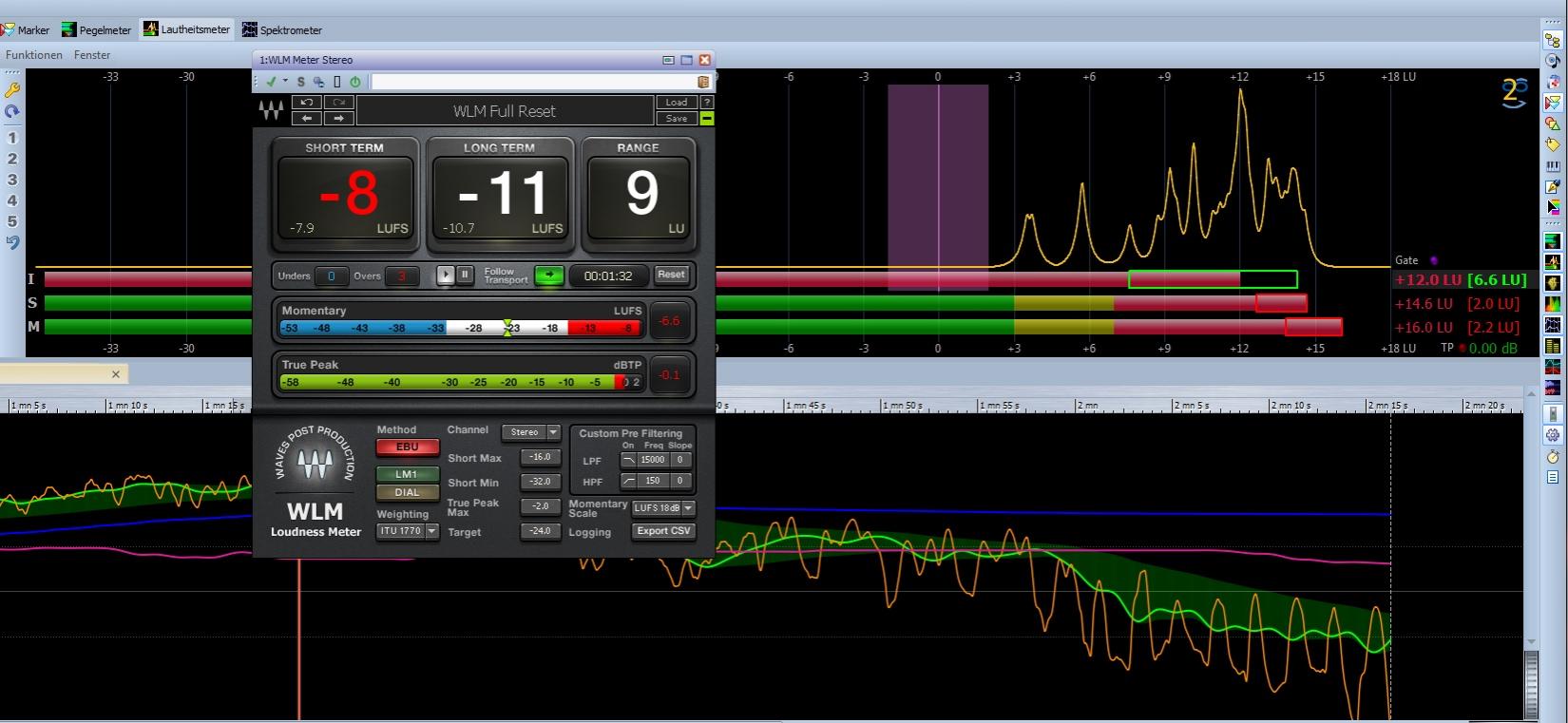Select the EBU method button
Viewport: 1568px width, 723px height.
click(407, 447)
